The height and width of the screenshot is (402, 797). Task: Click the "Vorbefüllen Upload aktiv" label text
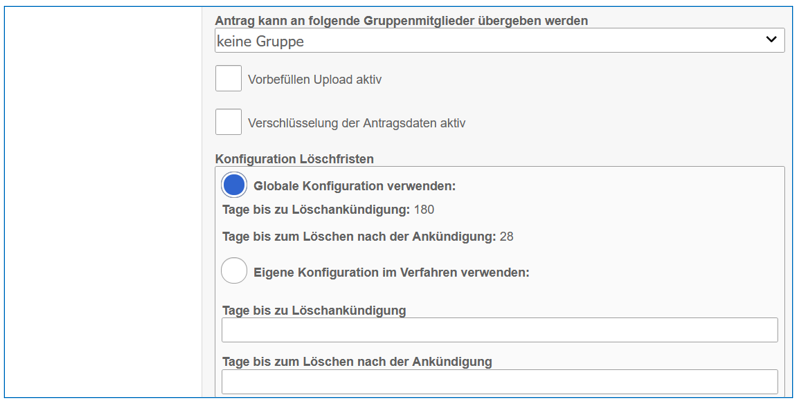click(315, 79)
